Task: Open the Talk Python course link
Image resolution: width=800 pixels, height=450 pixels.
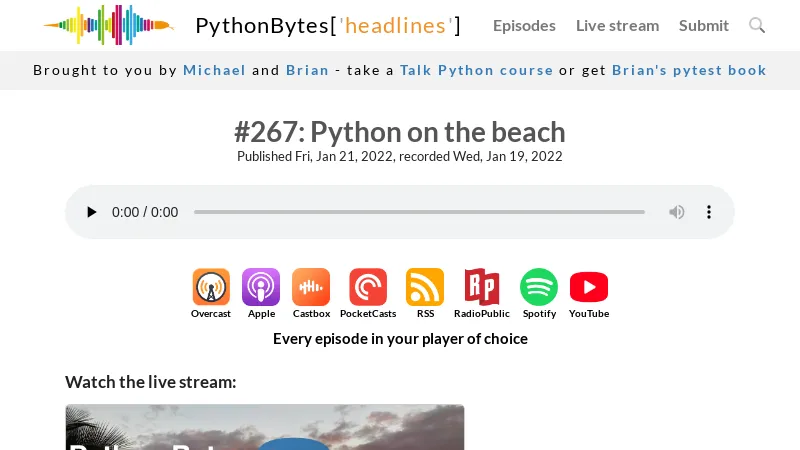Action: 477,70
